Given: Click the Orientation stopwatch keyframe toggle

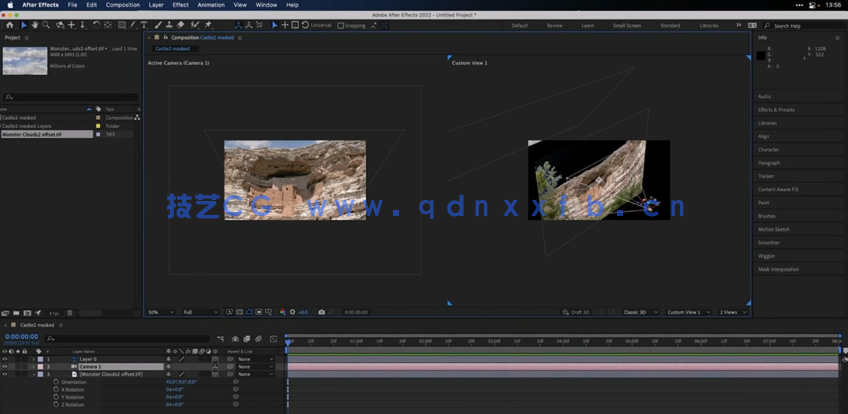Looking at the screenshot, I should (x=56, y=382).
